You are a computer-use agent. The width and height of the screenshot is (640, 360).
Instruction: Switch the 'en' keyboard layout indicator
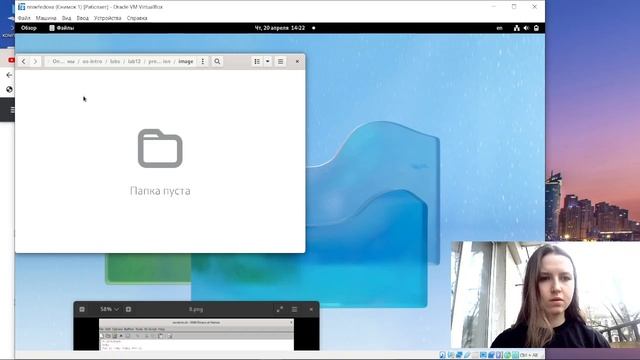500,28
